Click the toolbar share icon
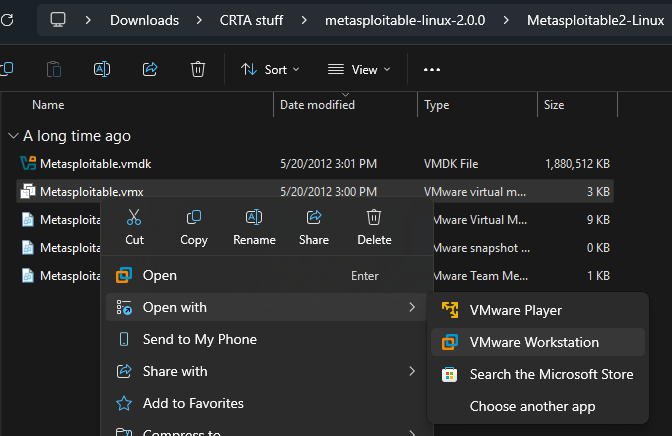Screen dimensions: 672x436 click(x=150, y=69)
